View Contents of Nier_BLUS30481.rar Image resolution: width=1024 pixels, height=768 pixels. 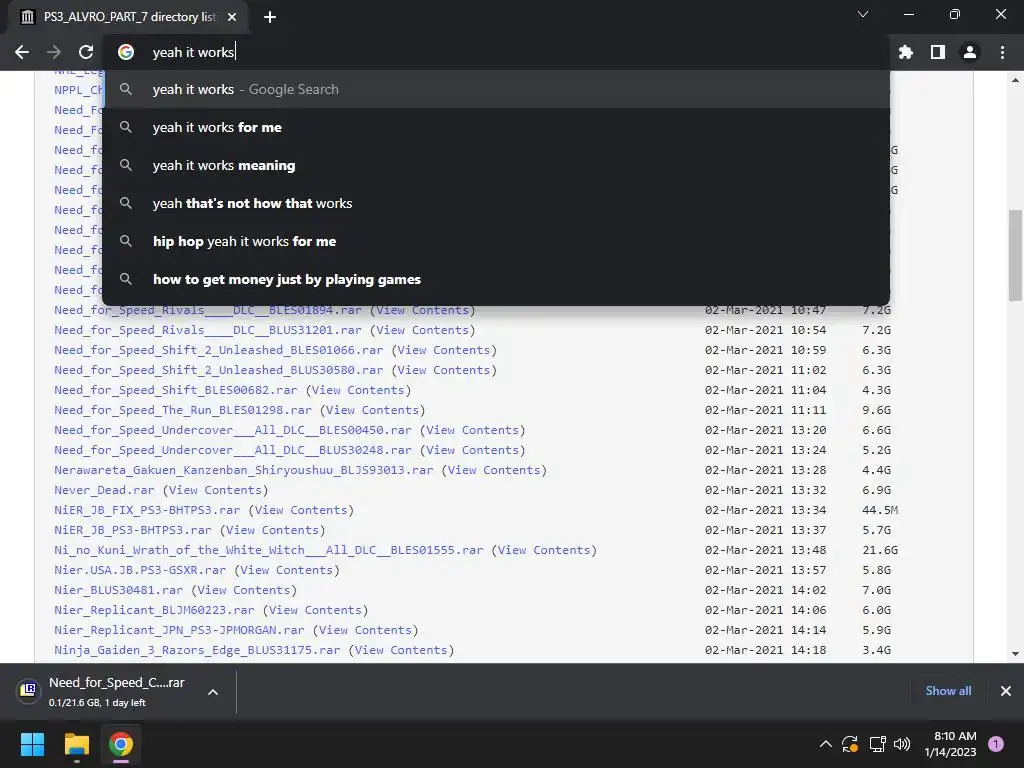point(244,590)
